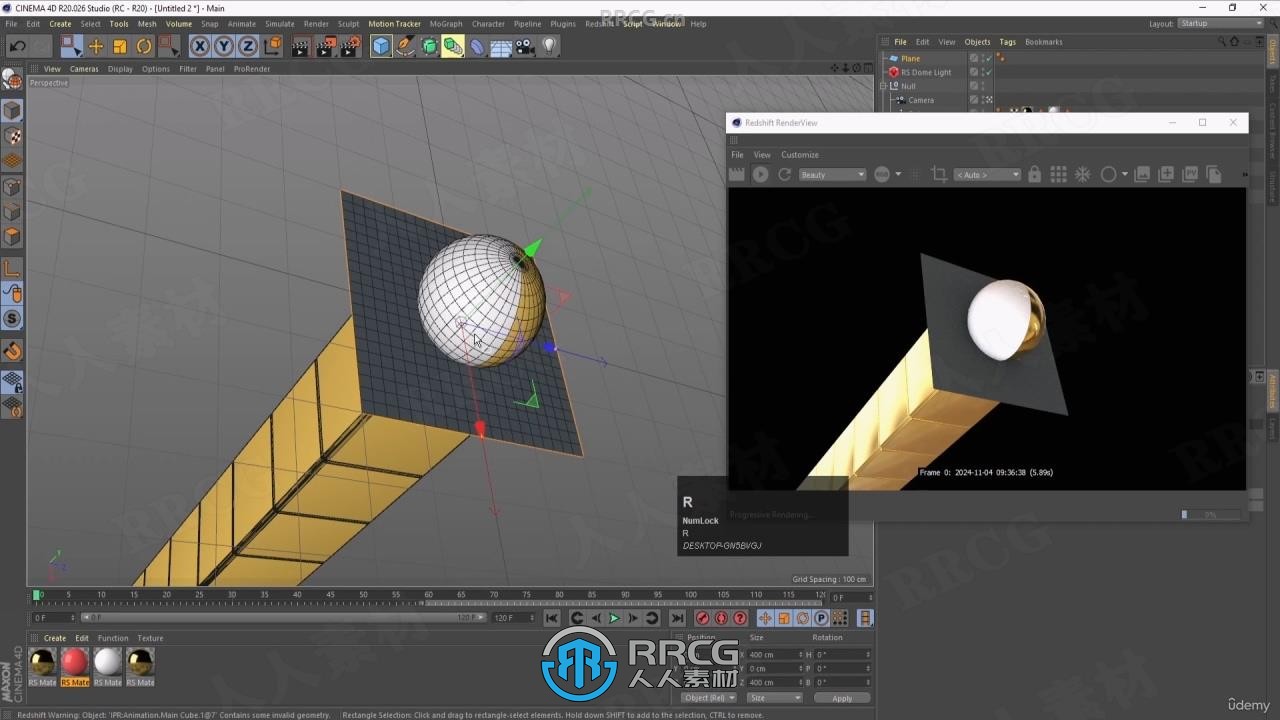Select the Live Selection tool
1280x720 pixels.
click(x=70, y=46)
